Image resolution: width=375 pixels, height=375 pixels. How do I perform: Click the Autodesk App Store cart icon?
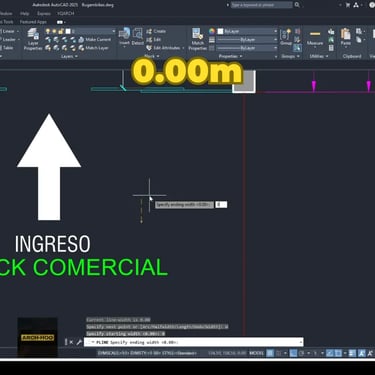348,5
